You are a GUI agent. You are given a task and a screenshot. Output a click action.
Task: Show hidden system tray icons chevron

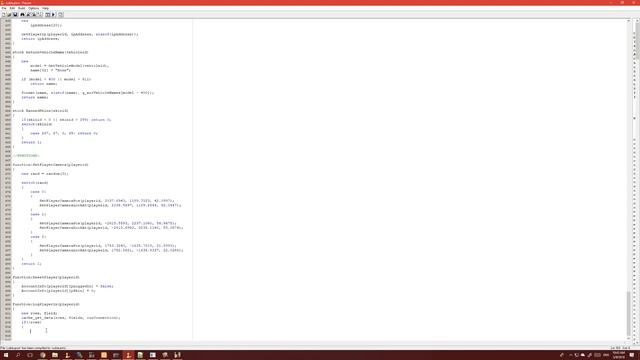[571, 355]
